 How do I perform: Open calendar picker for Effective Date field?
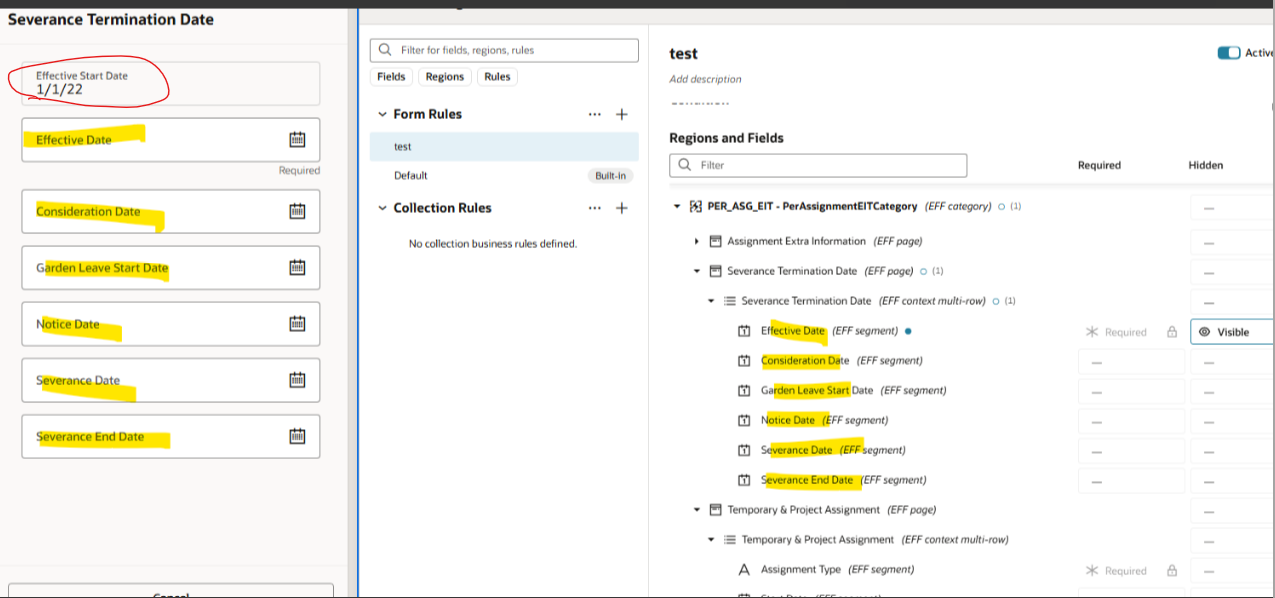tap(297, 140)
